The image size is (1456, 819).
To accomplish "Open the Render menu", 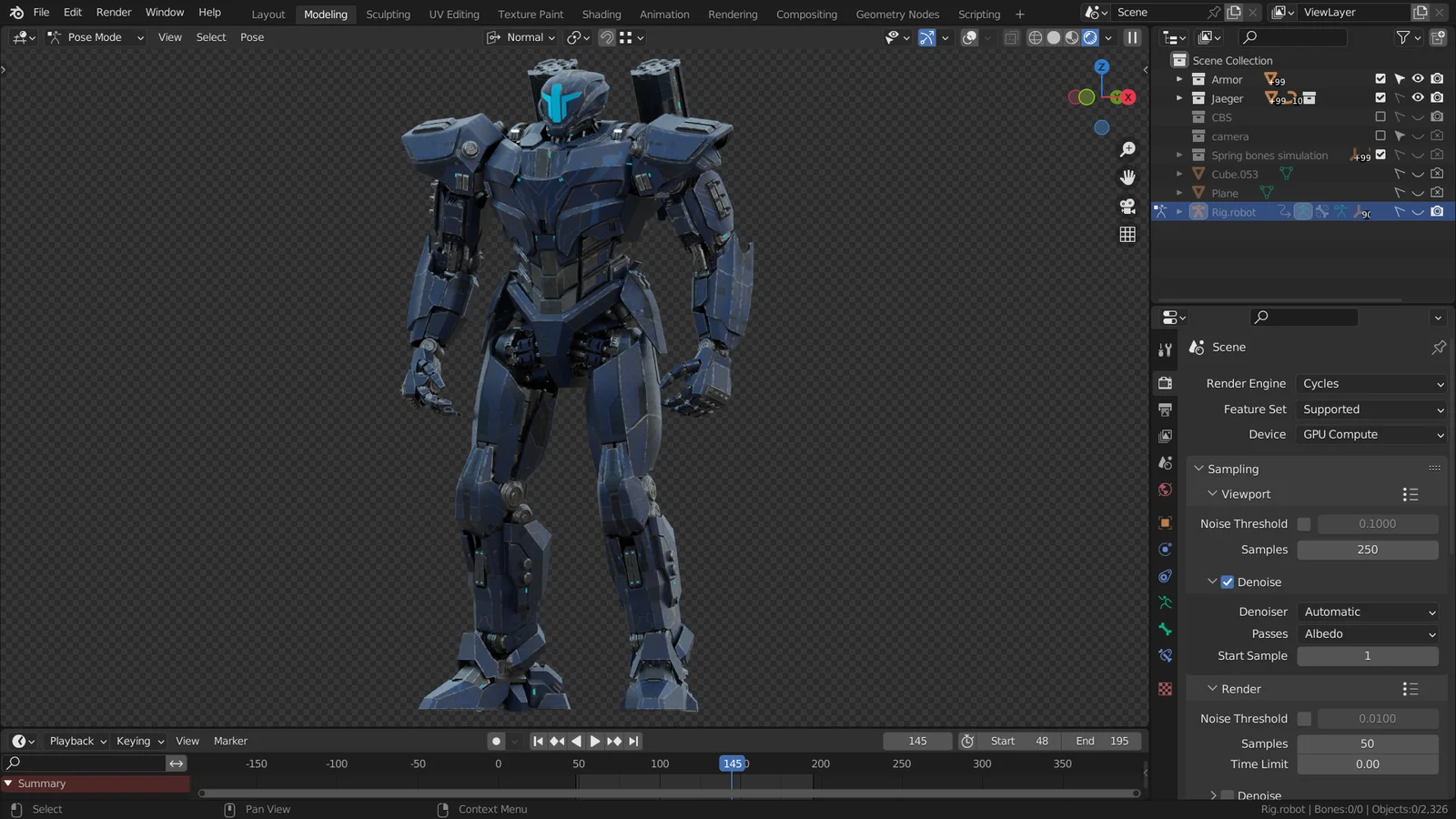I will point(113,12).
